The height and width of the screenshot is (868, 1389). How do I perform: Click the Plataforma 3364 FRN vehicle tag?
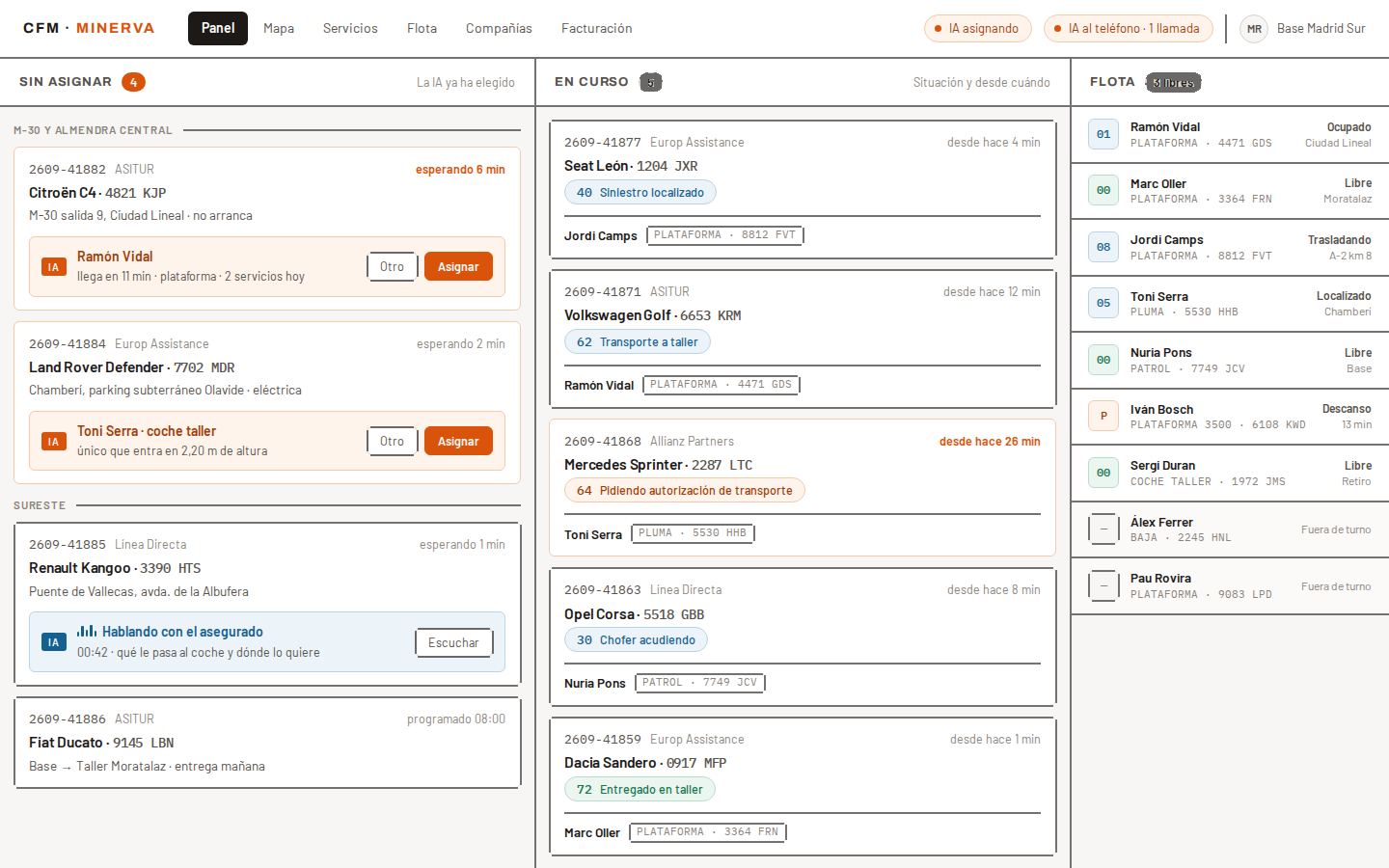(x=708, y=831)
